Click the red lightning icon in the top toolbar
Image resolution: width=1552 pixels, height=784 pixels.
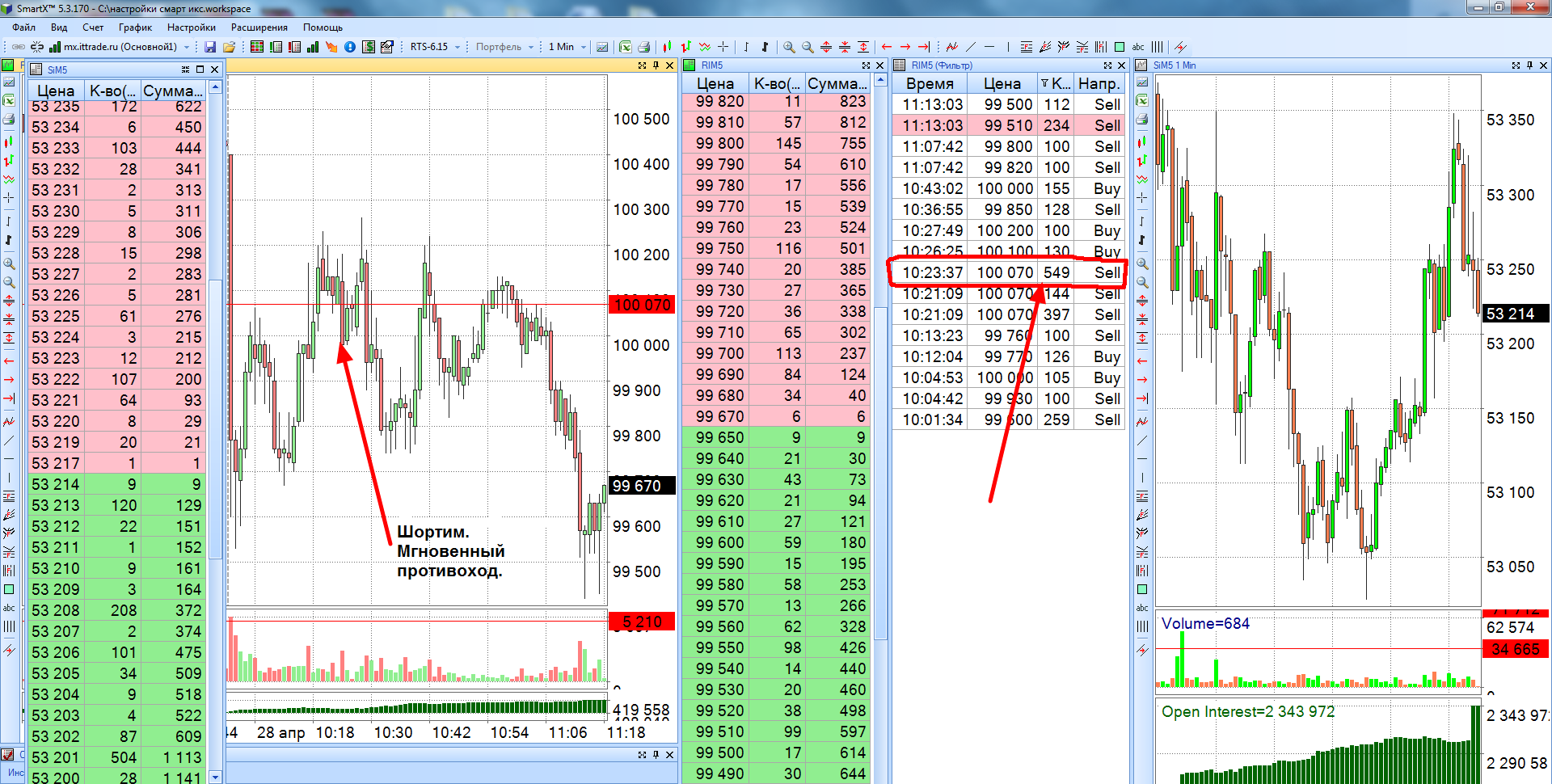coord(1180,47)
